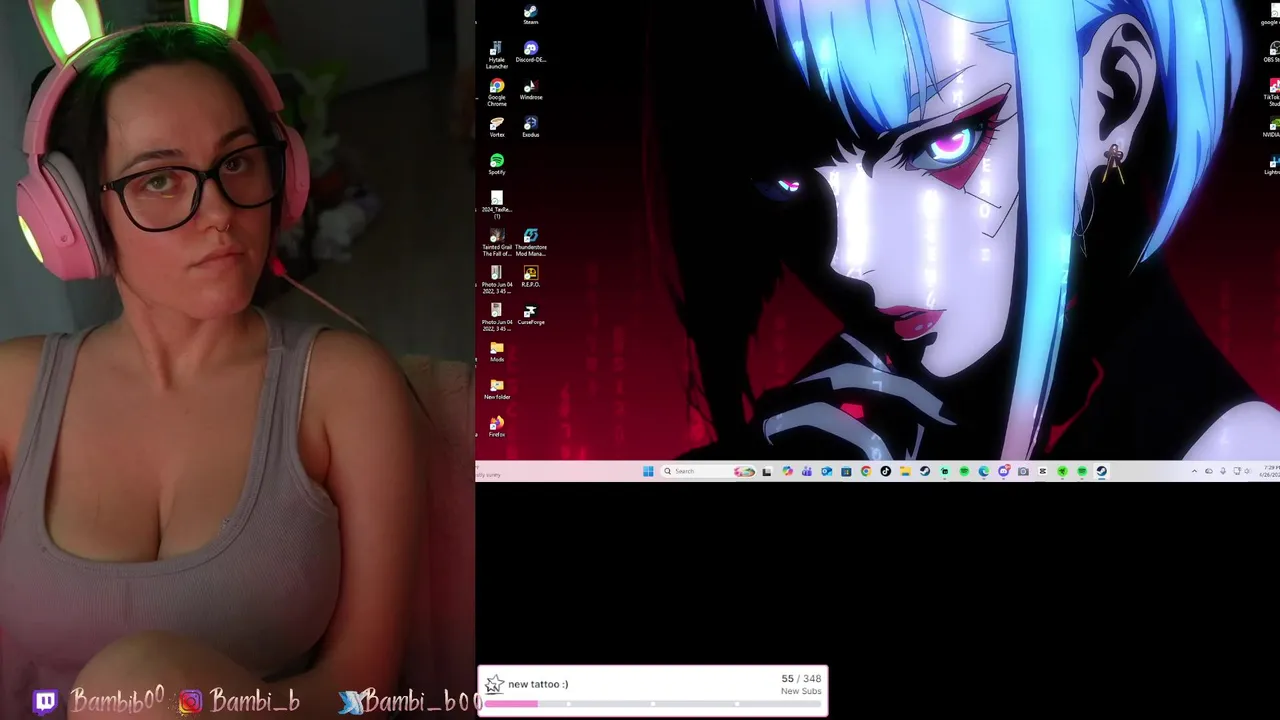The width and height of the screenshot is (1280, 720).
Task: Select the Vortex desktop shortcut
Action: click(x=496, y=127)
